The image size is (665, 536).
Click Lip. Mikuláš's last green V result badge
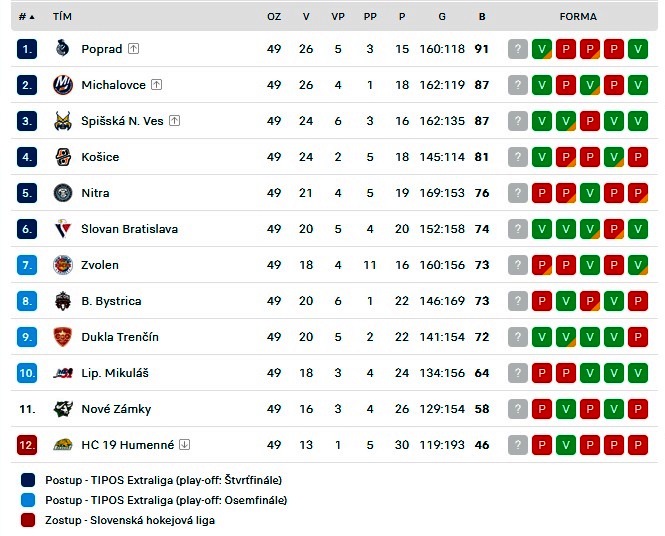(638, 373)
